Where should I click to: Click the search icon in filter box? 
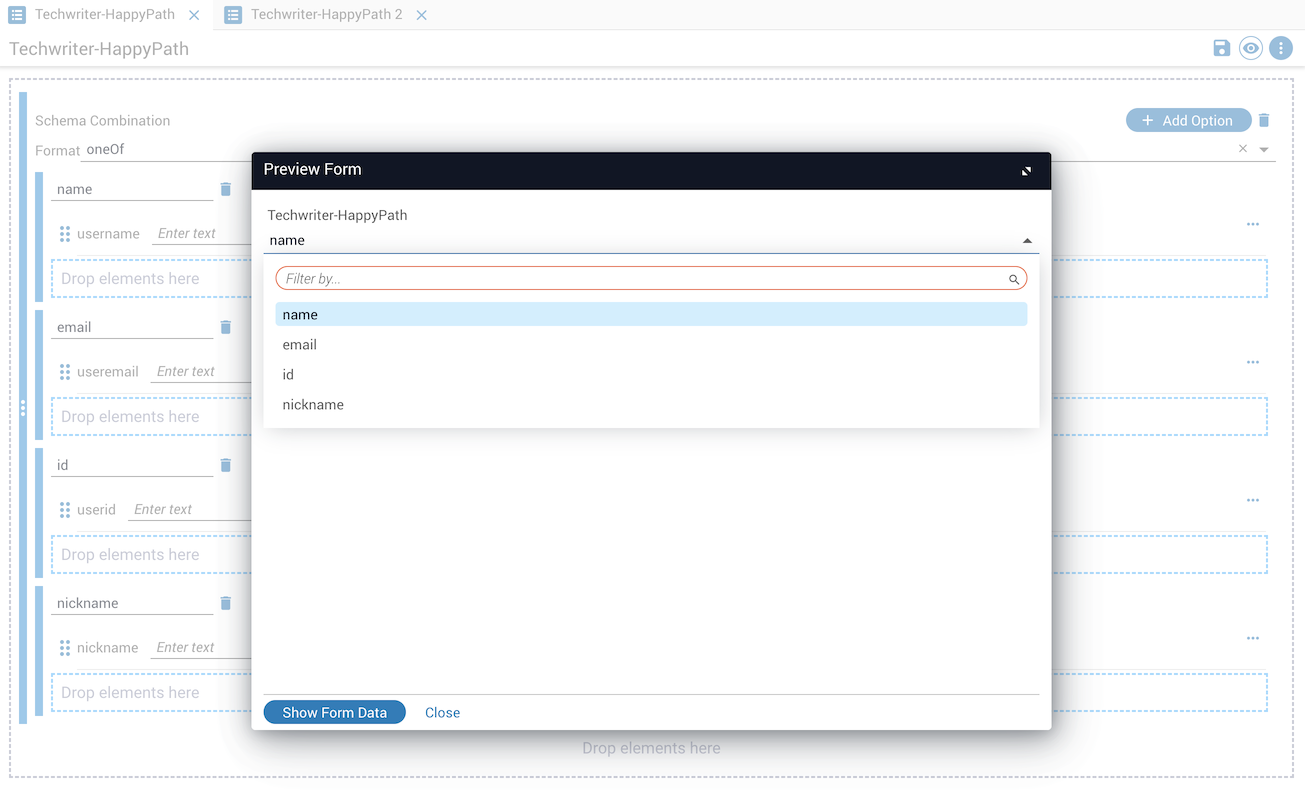tap(1013, 279)
